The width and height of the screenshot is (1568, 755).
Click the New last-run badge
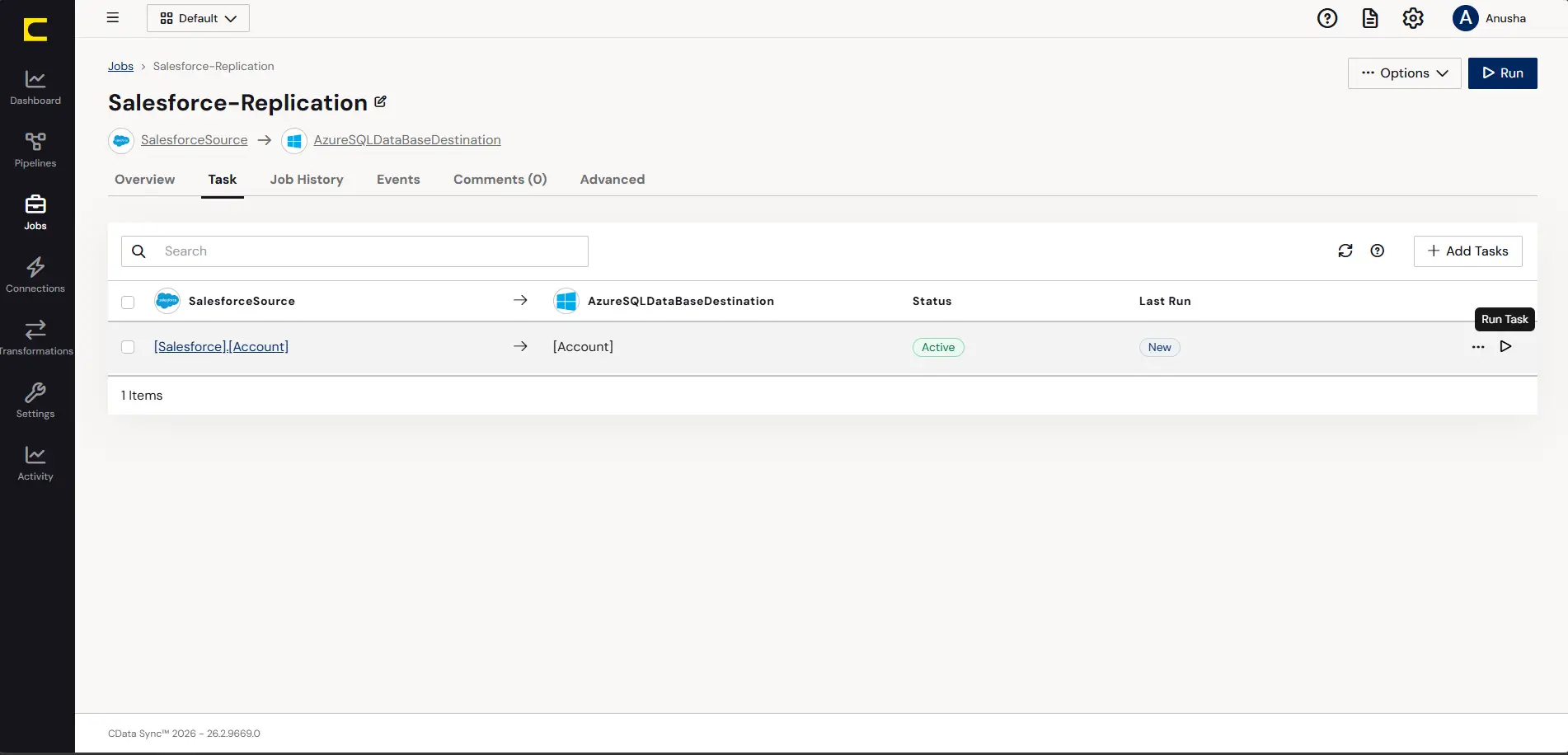point(1160,348)
